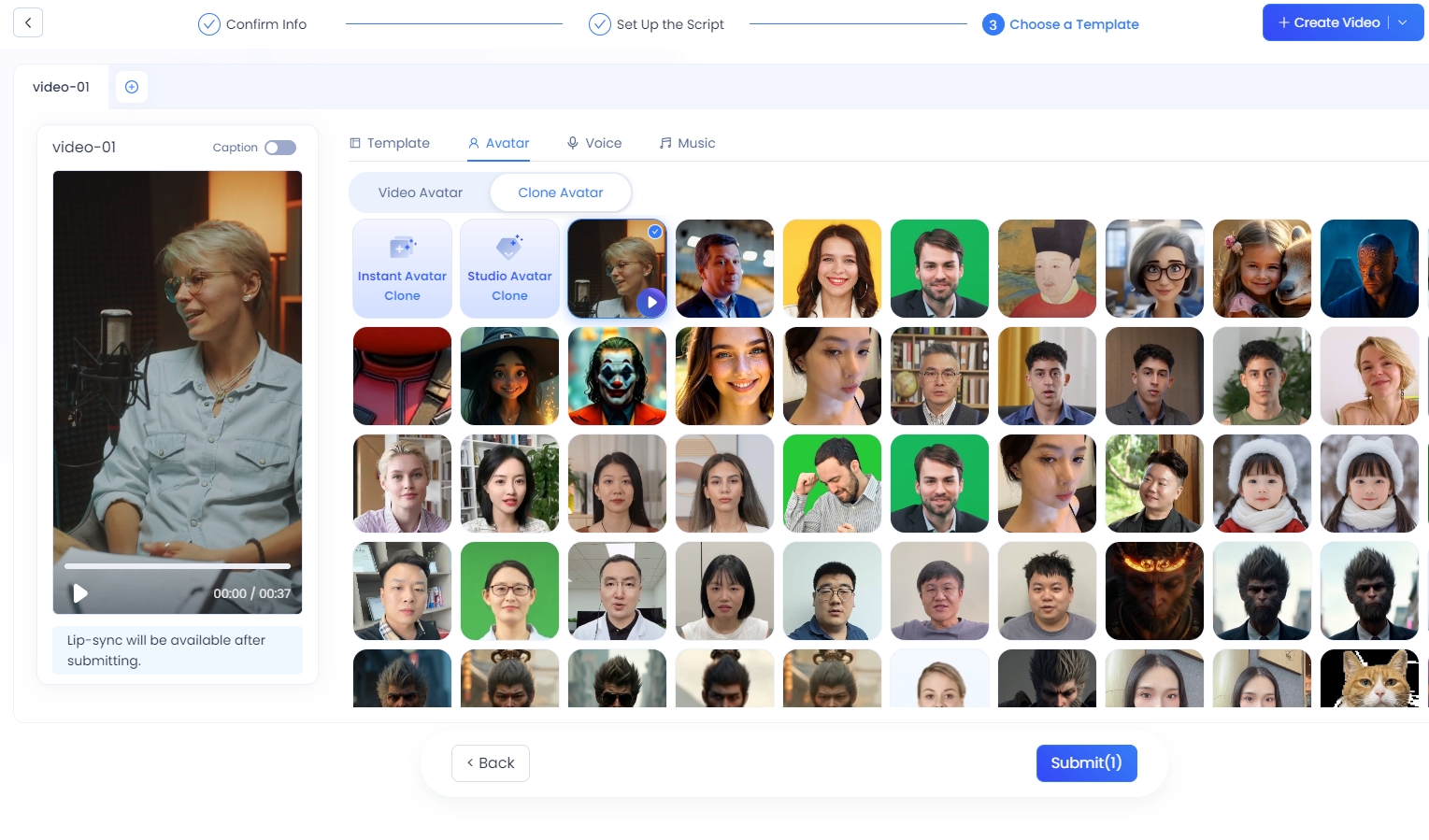Seek on the video preview progress bar

(x=178, y=566)
